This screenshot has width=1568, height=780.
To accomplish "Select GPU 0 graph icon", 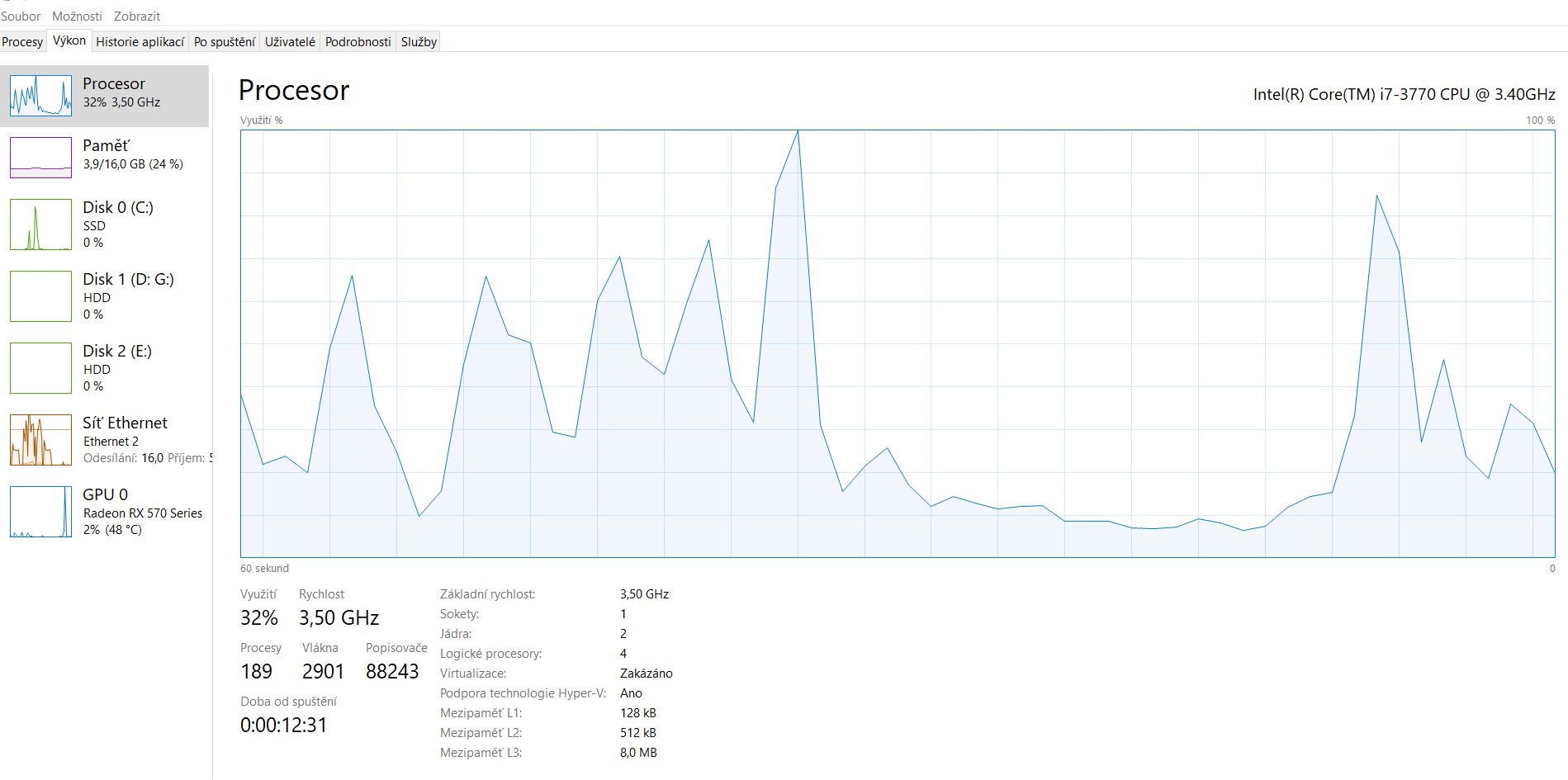I will pyautogui.click(x=40, y=512).
